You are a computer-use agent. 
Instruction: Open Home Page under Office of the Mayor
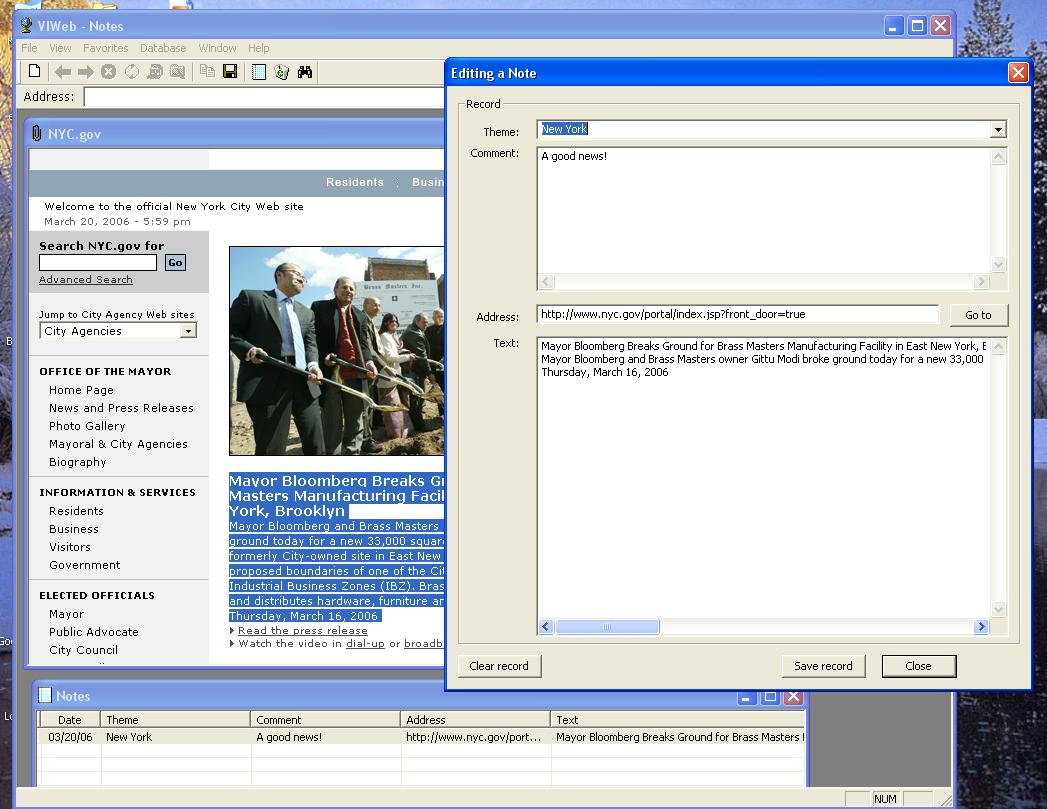pos(81,390)
